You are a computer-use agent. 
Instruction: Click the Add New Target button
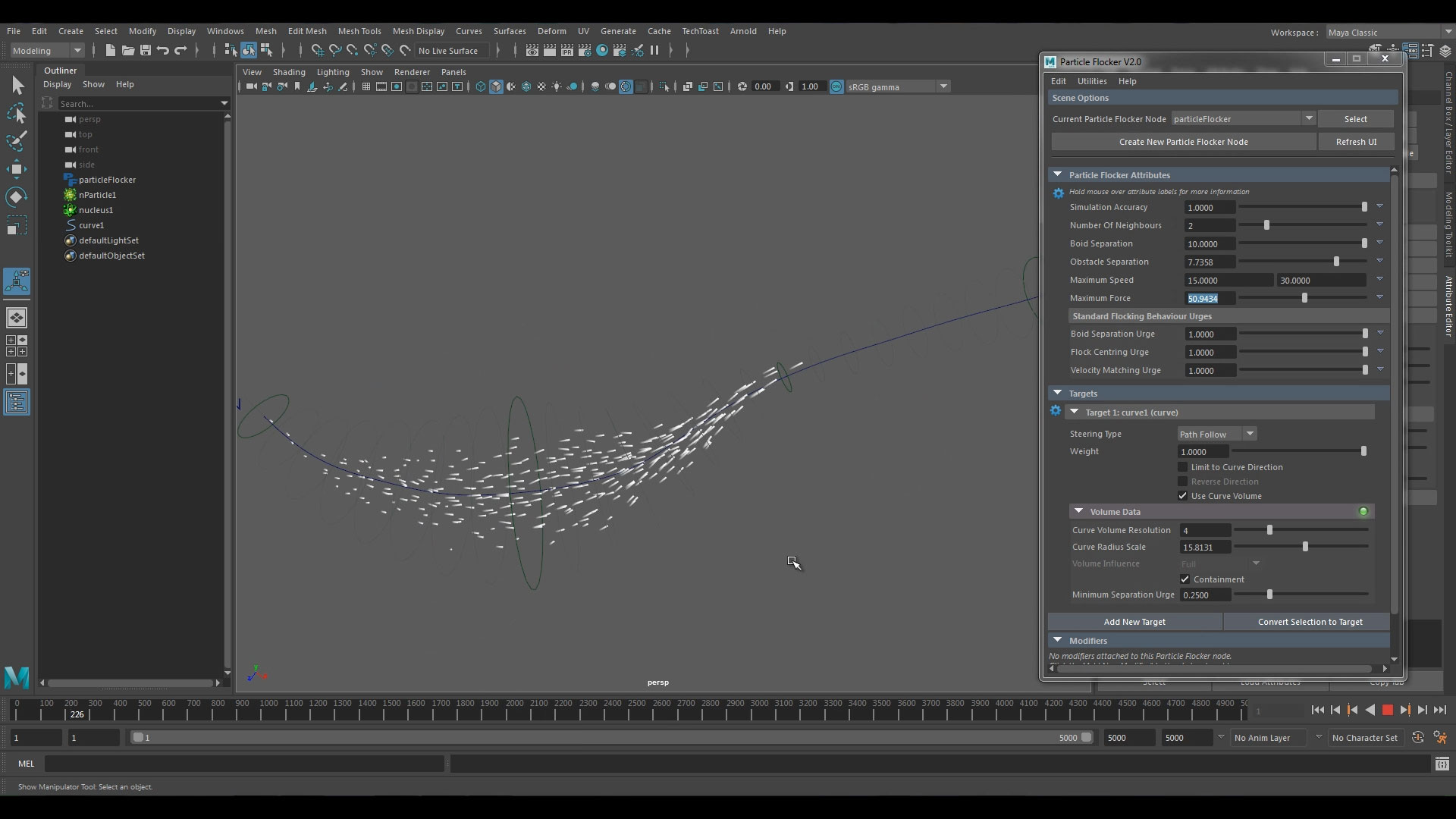tap(1134, 622)
